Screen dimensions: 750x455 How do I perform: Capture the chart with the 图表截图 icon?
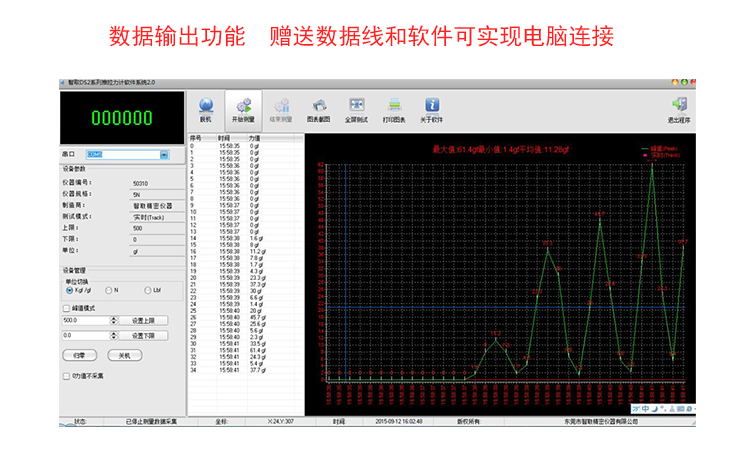pyautogui.click(x=319, y=106)
